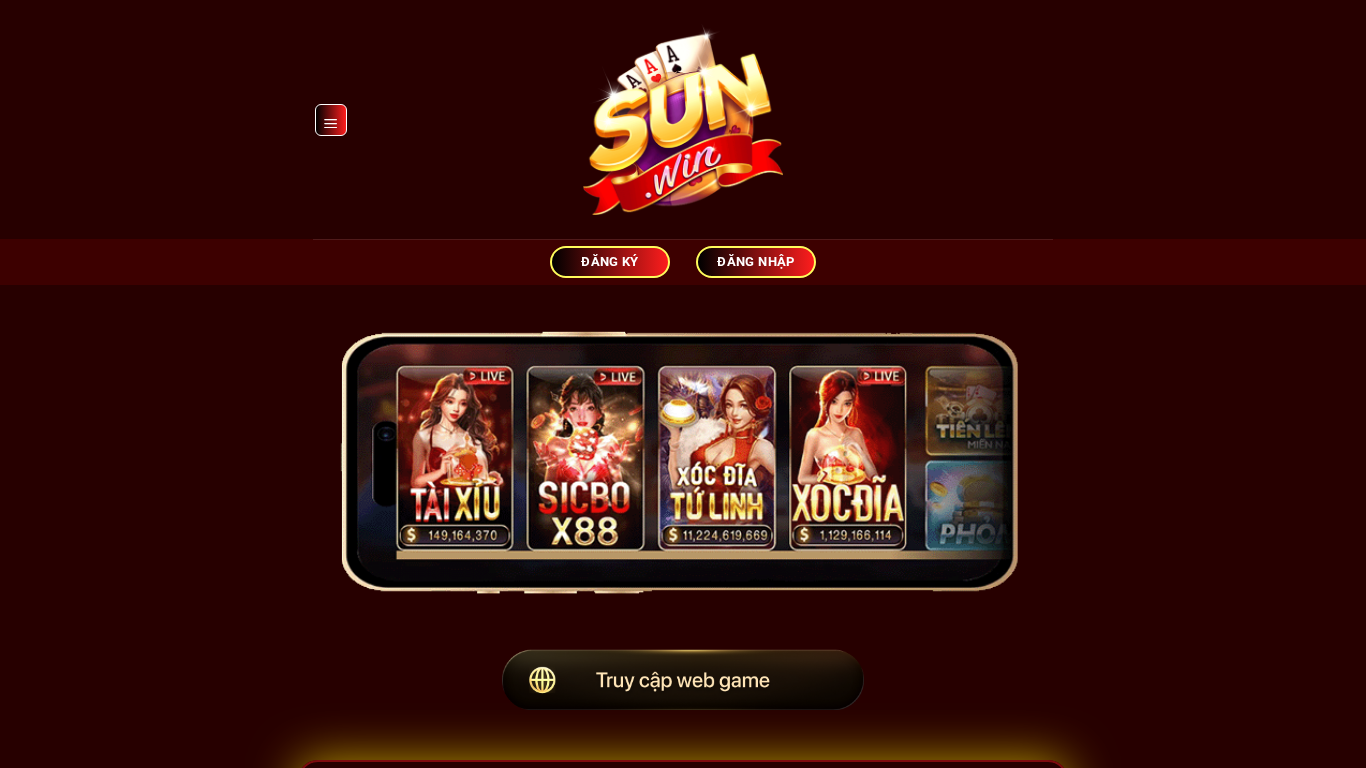
Task: Click the ĐĂNG KÝ register button
Action: (610, 262)
